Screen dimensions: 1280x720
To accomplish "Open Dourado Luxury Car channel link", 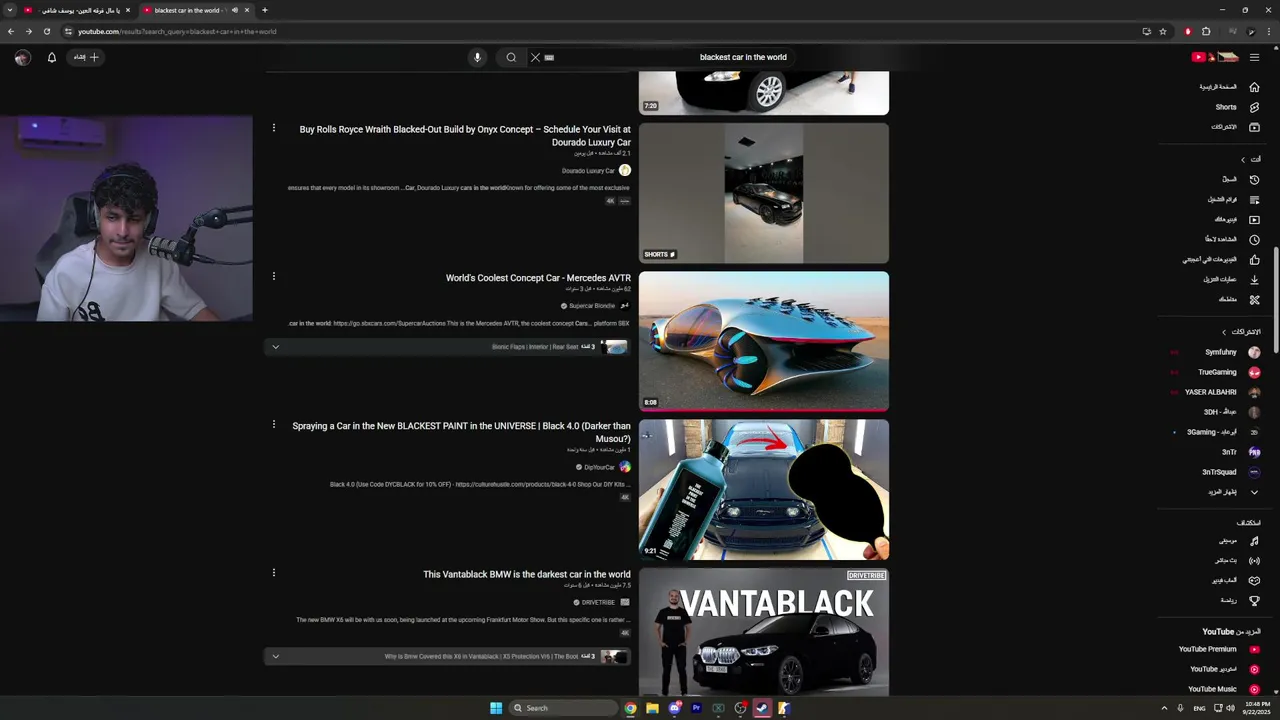I will click(588, 171).
